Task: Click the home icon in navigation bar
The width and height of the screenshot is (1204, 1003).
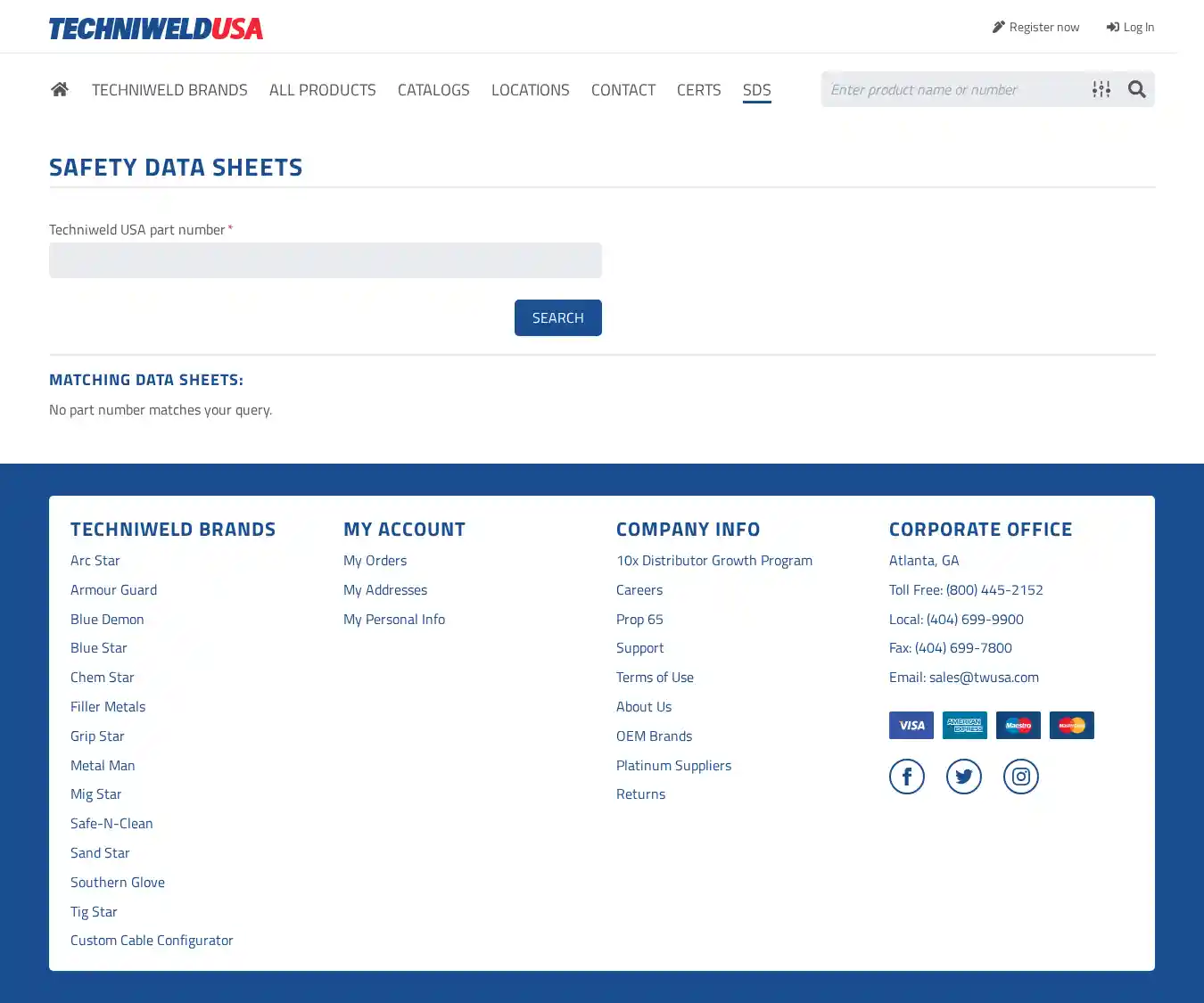Action: [x=60, y=89]
